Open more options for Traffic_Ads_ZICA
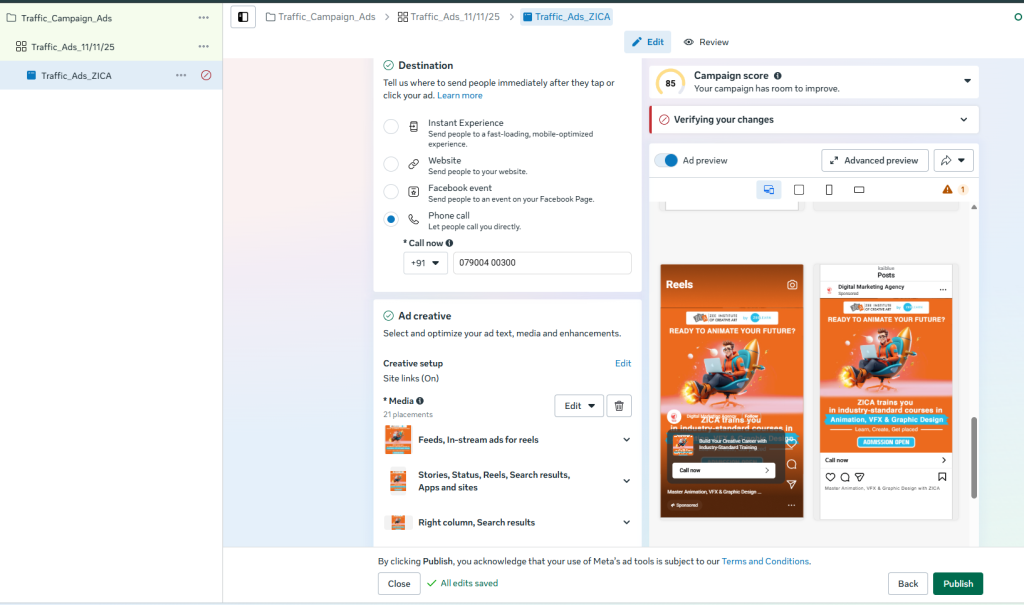 pyautogui.click(x=181, y=75)
